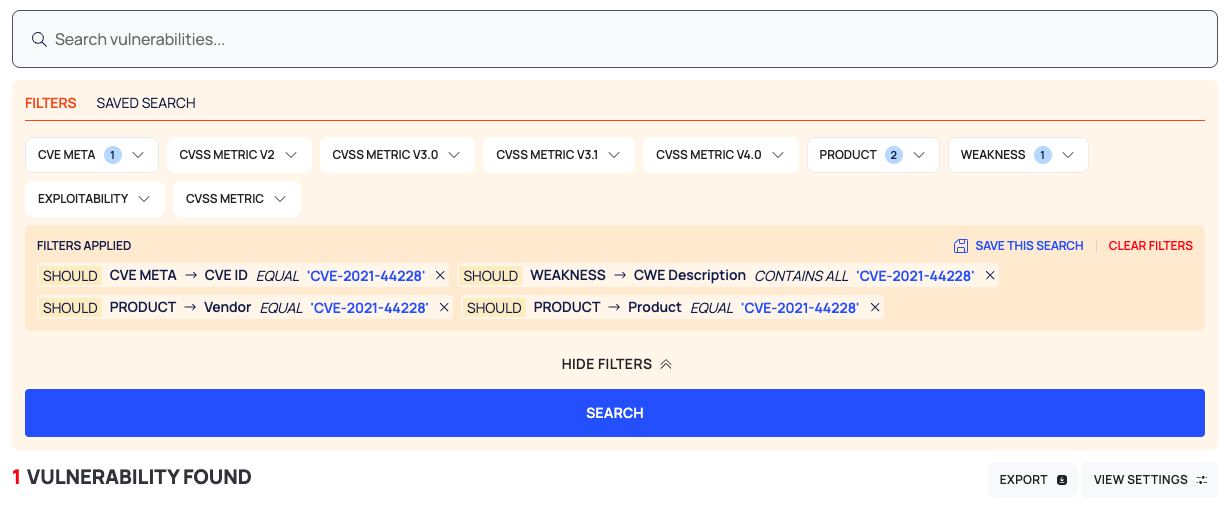Click the floppy disk save icon

tap(961, 246)
